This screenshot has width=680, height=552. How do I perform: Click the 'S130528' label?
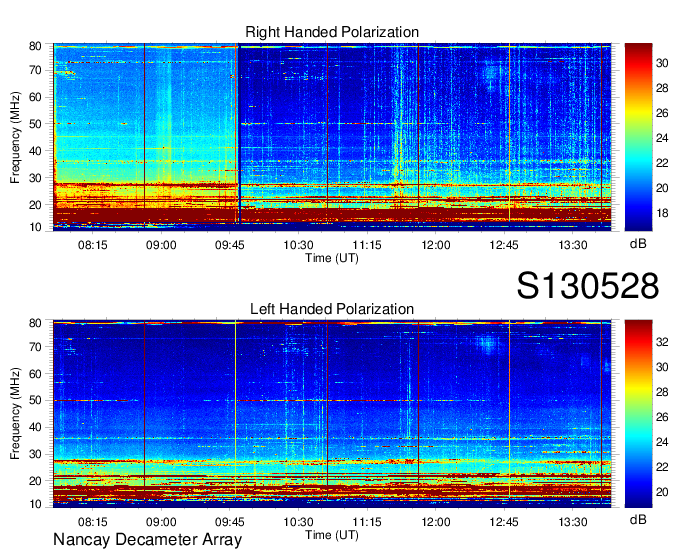[x=588, y=286]
